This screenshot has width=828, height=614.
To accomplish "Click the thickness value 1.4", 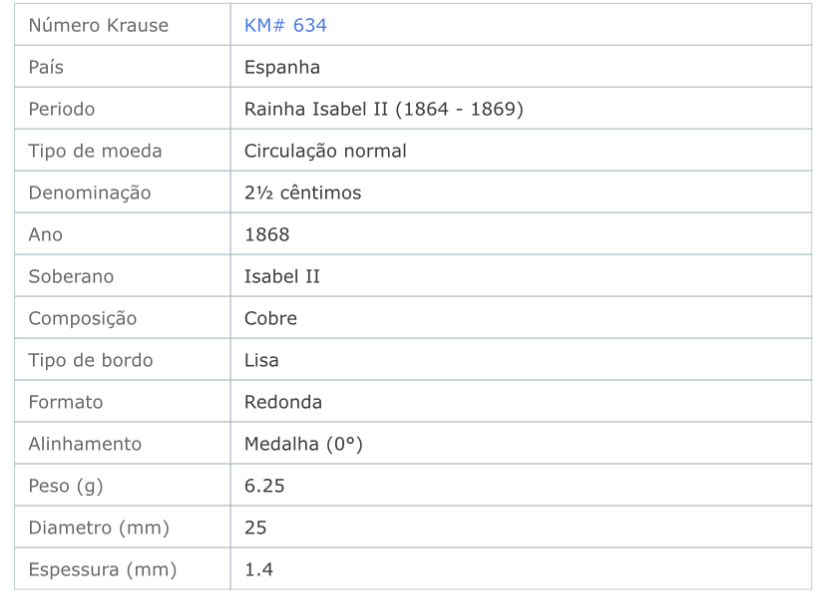I will pos(259,569).
